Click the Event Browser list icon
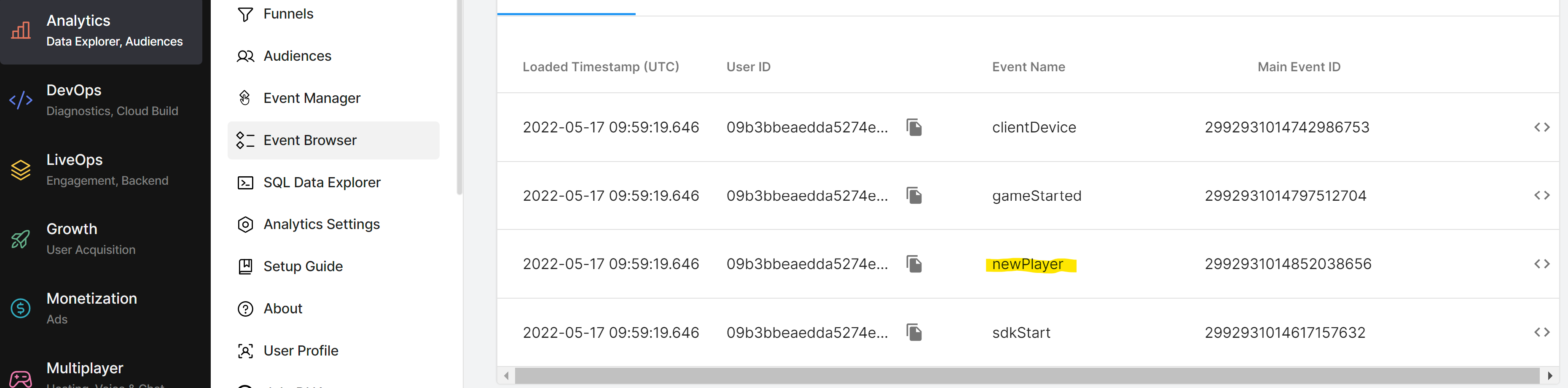This screenshot has width=1568, height=388. tap(245, 140)
